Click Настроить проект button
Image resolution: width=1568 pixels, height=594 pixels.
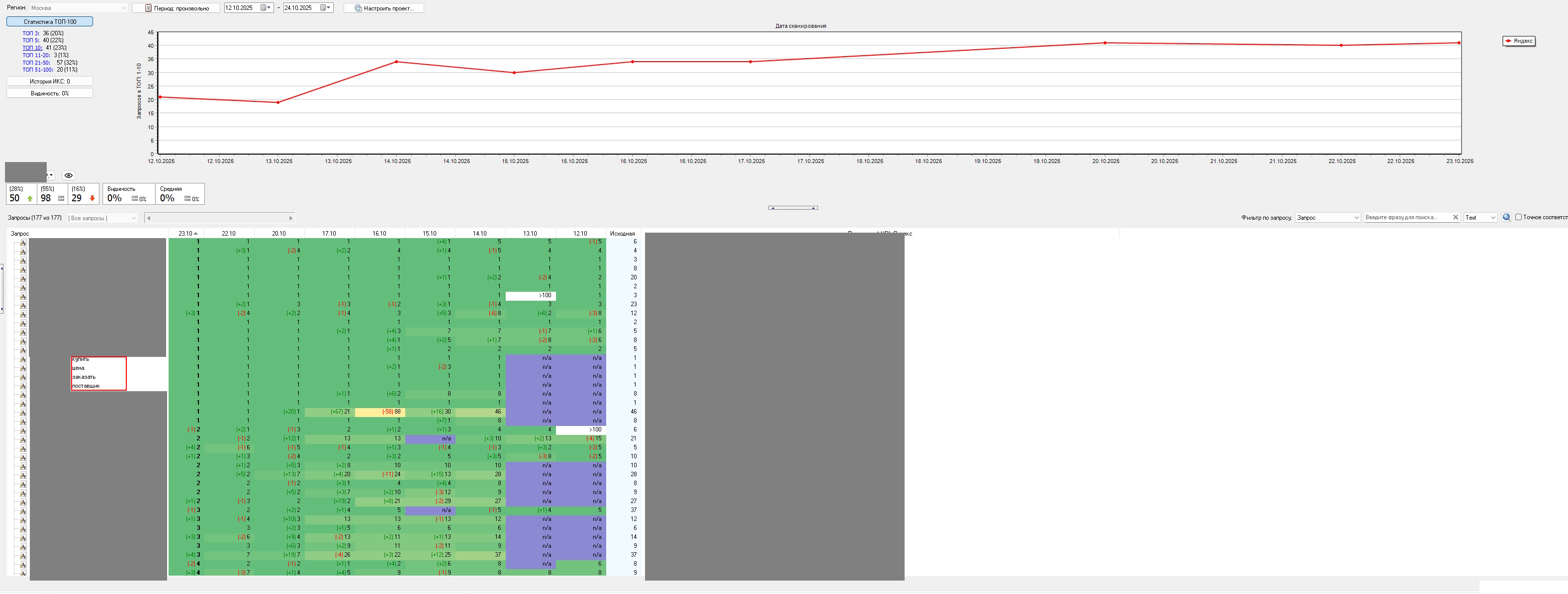383,8
